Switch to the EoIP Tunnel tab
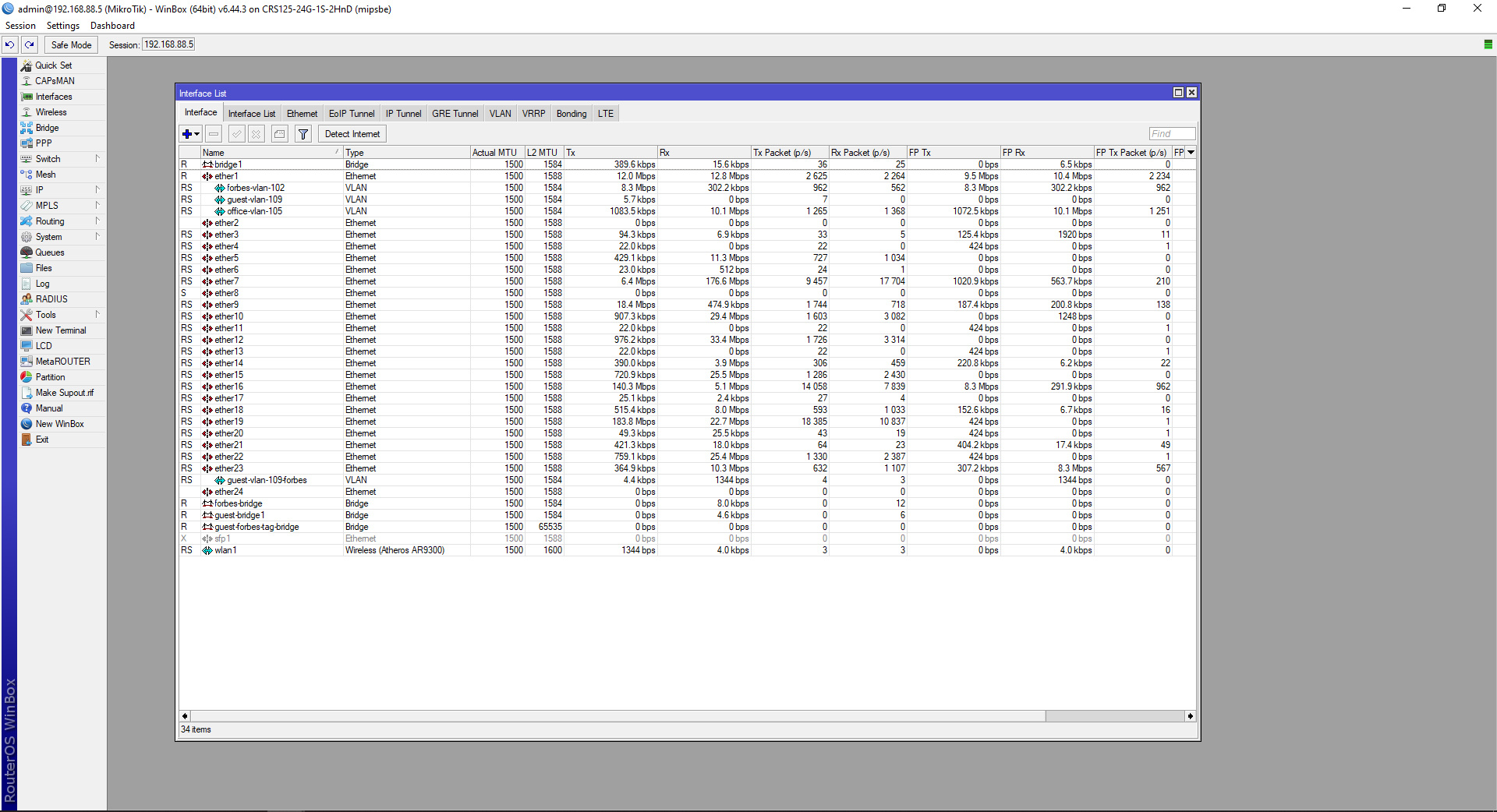Viewport: 1497px width, 812px height. (352, 114)
